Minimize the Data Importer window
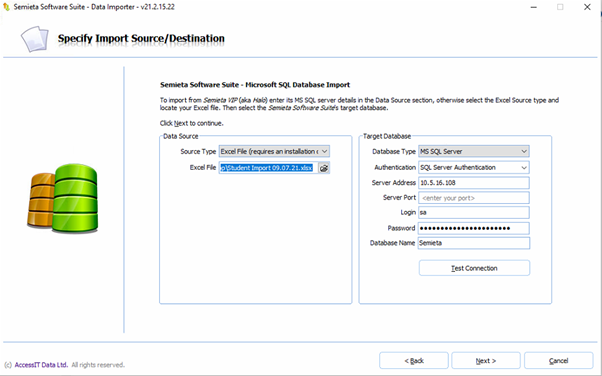The image size is (602, 376). [x=534, y=7]
